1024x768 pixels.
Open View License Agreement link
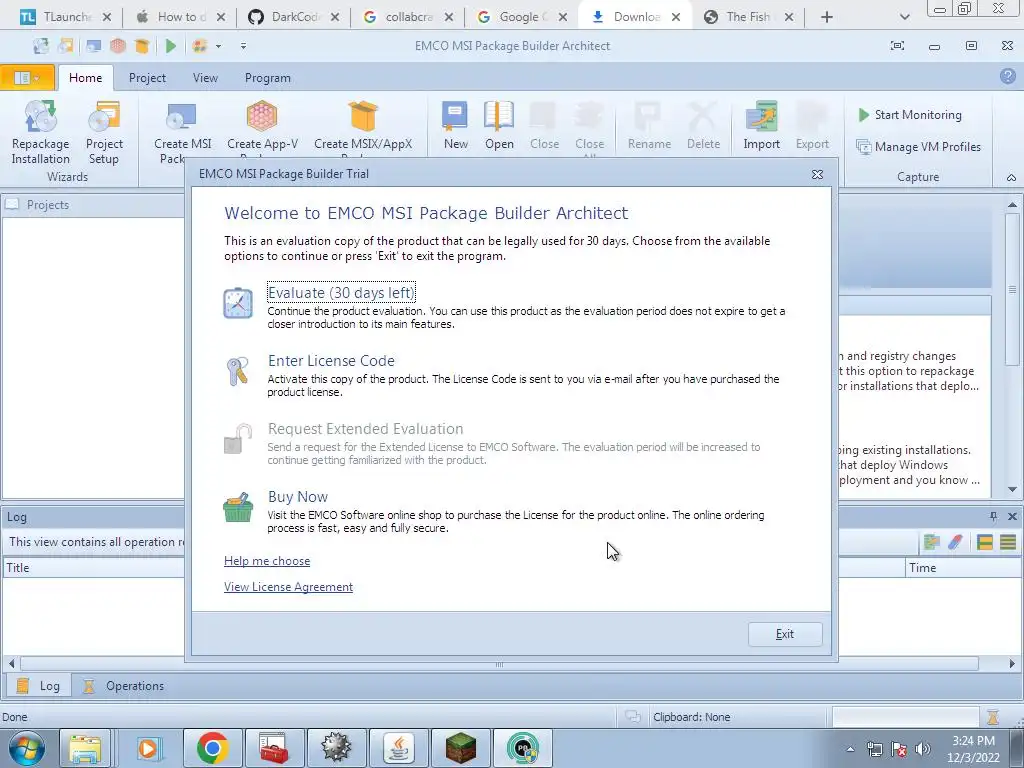point(288,586)
